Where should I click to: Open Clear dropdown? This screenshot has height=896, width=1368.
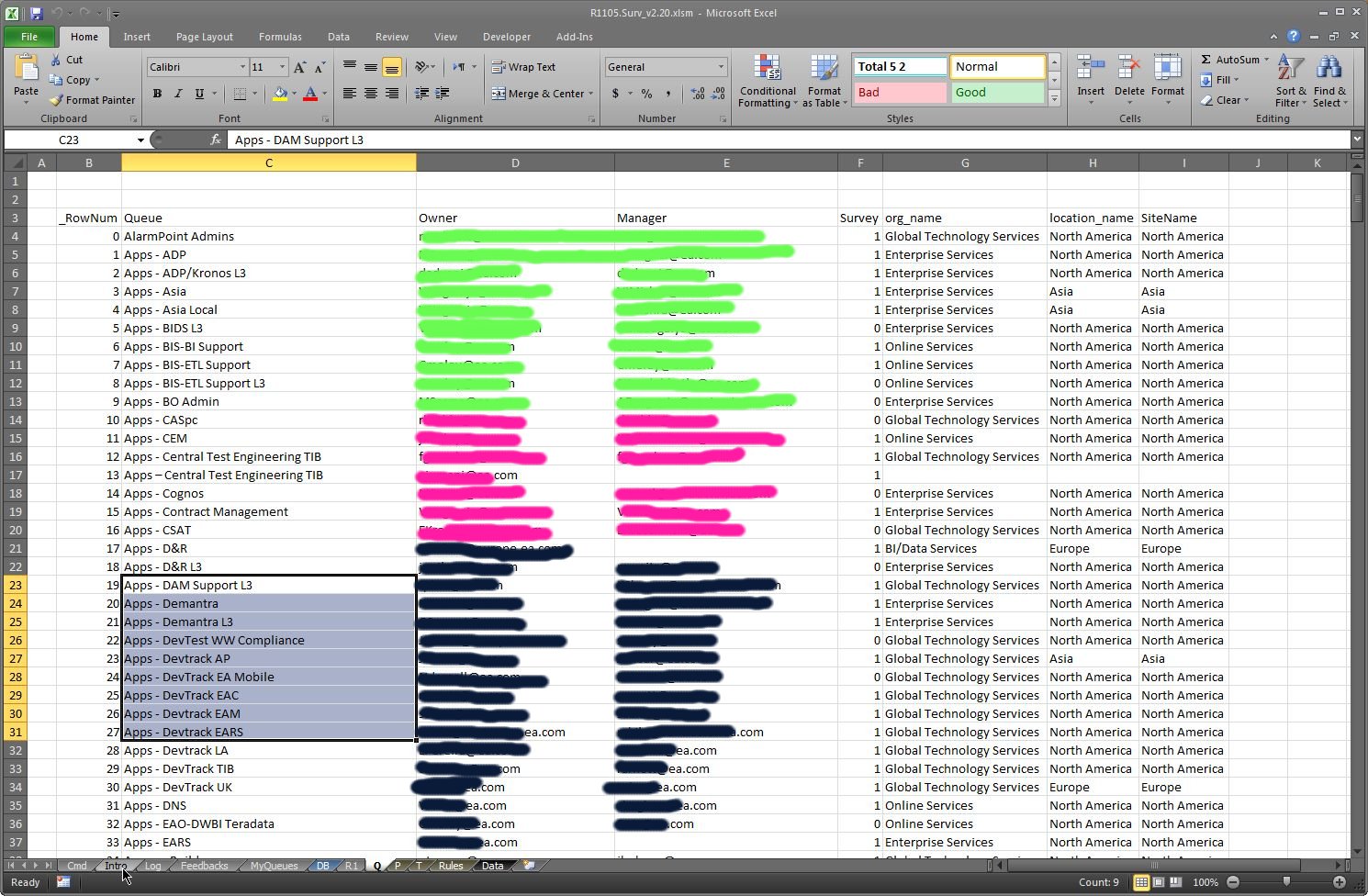pos(1225,100)
